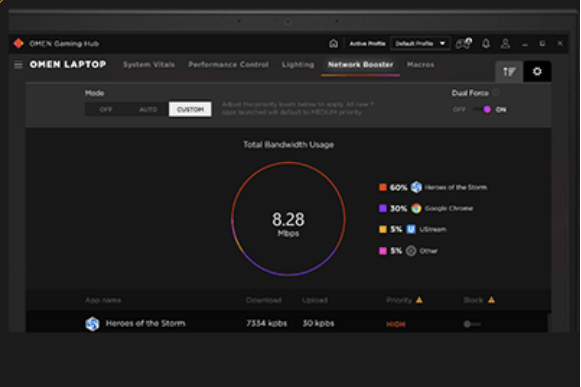Viewport: 581px width, 387px height.
Task: Click the yellow UStream 5% swatch
Action: click(383, 229)
